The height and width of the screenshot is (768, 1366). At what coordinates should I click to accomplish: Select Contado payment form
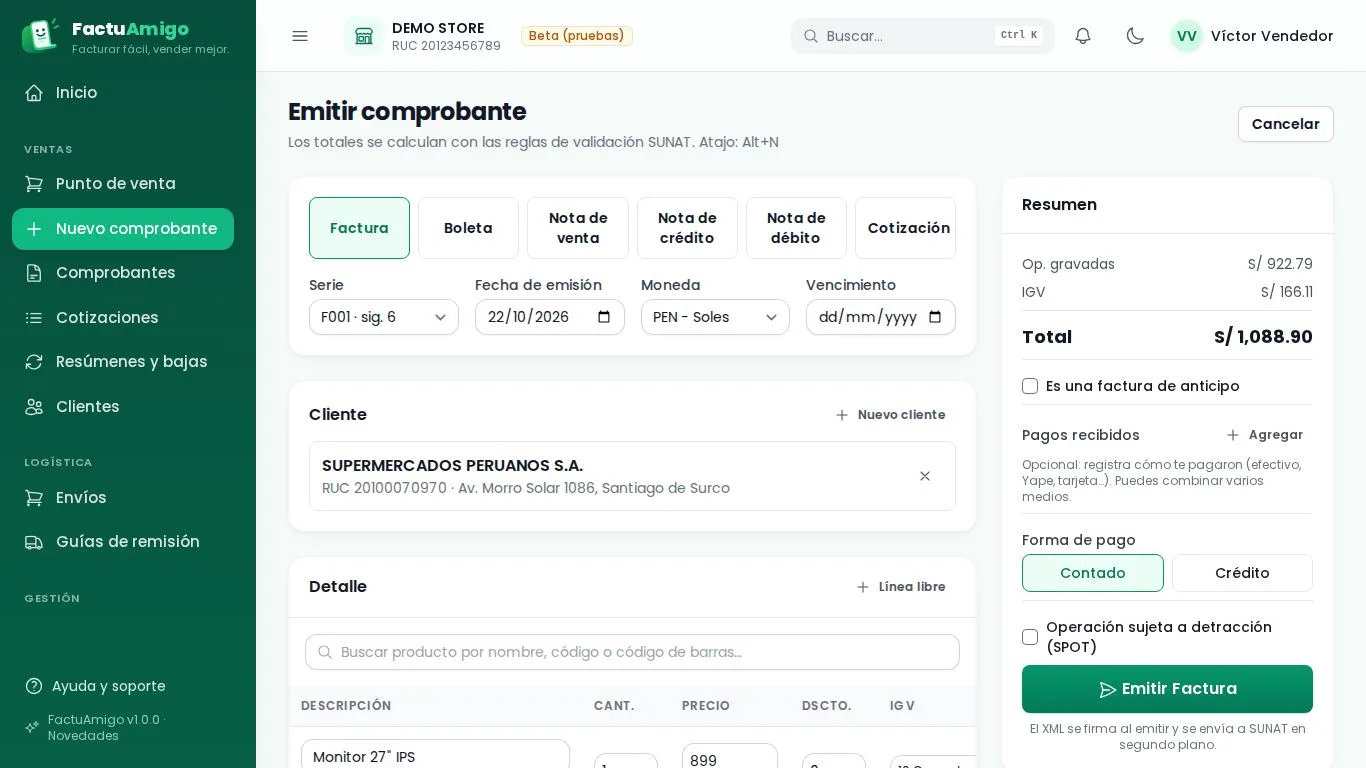(1093, 573)
